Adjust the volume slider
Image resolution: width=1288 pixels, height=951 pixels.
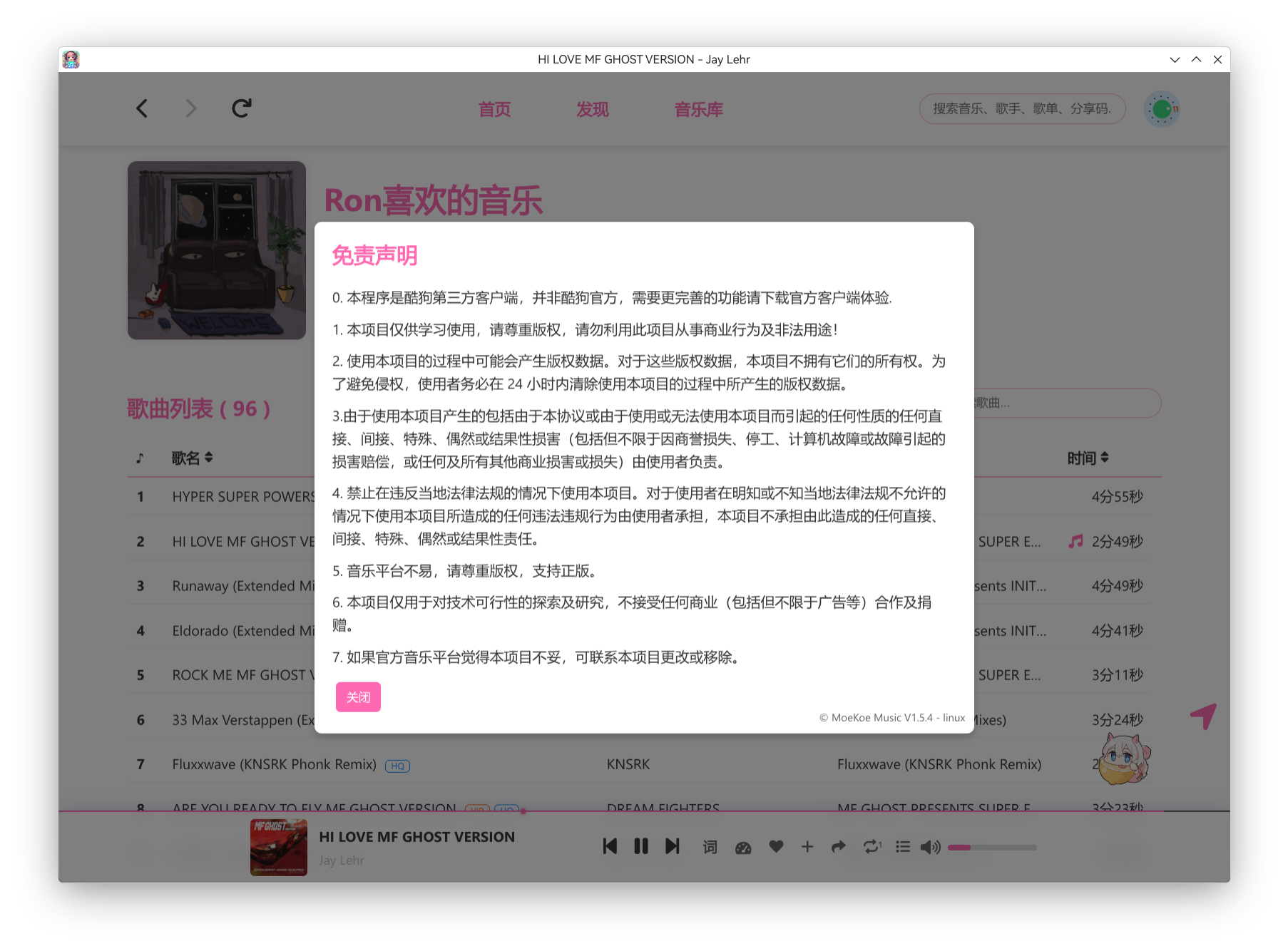[x=992, y=848]
